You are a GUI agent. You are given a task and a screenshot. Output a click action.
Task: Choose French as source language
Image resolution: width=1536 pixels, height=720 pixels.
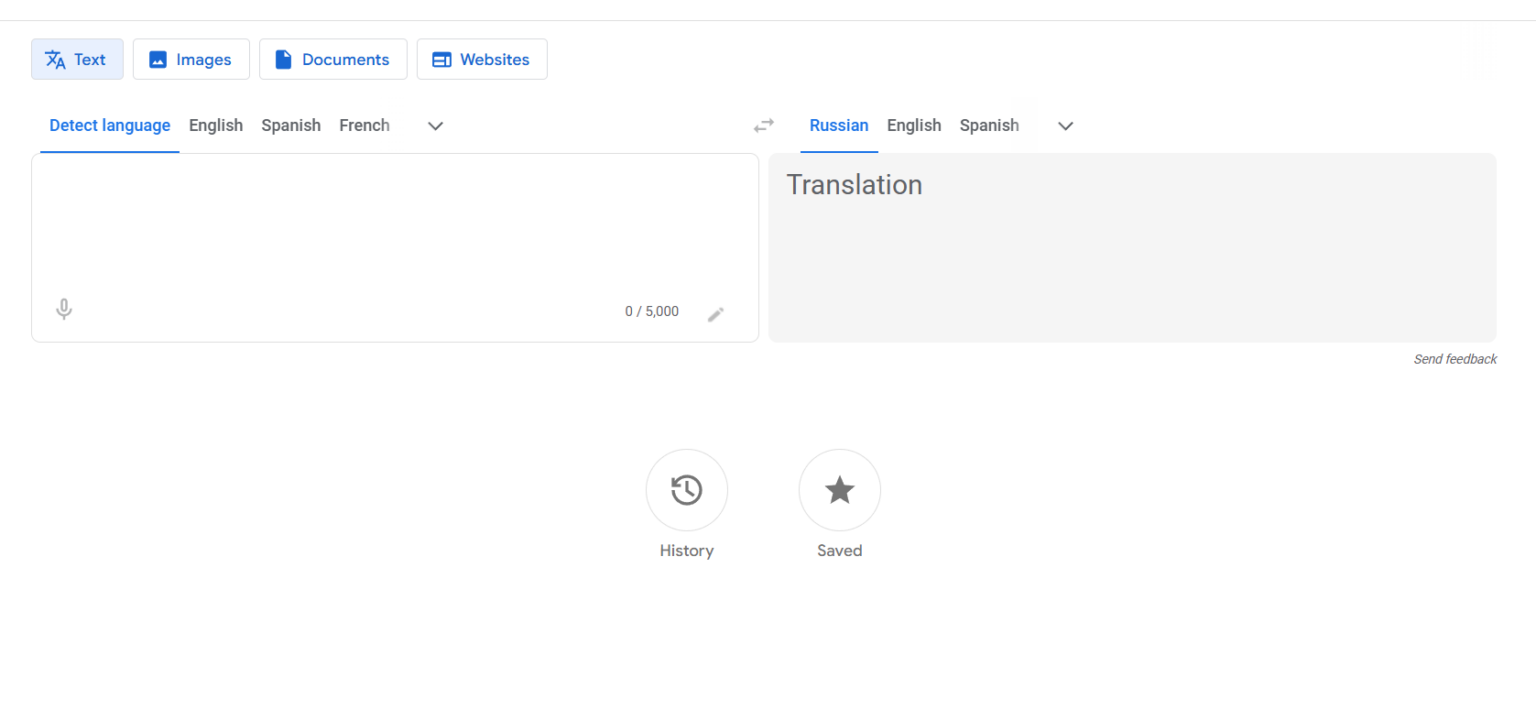364,126
